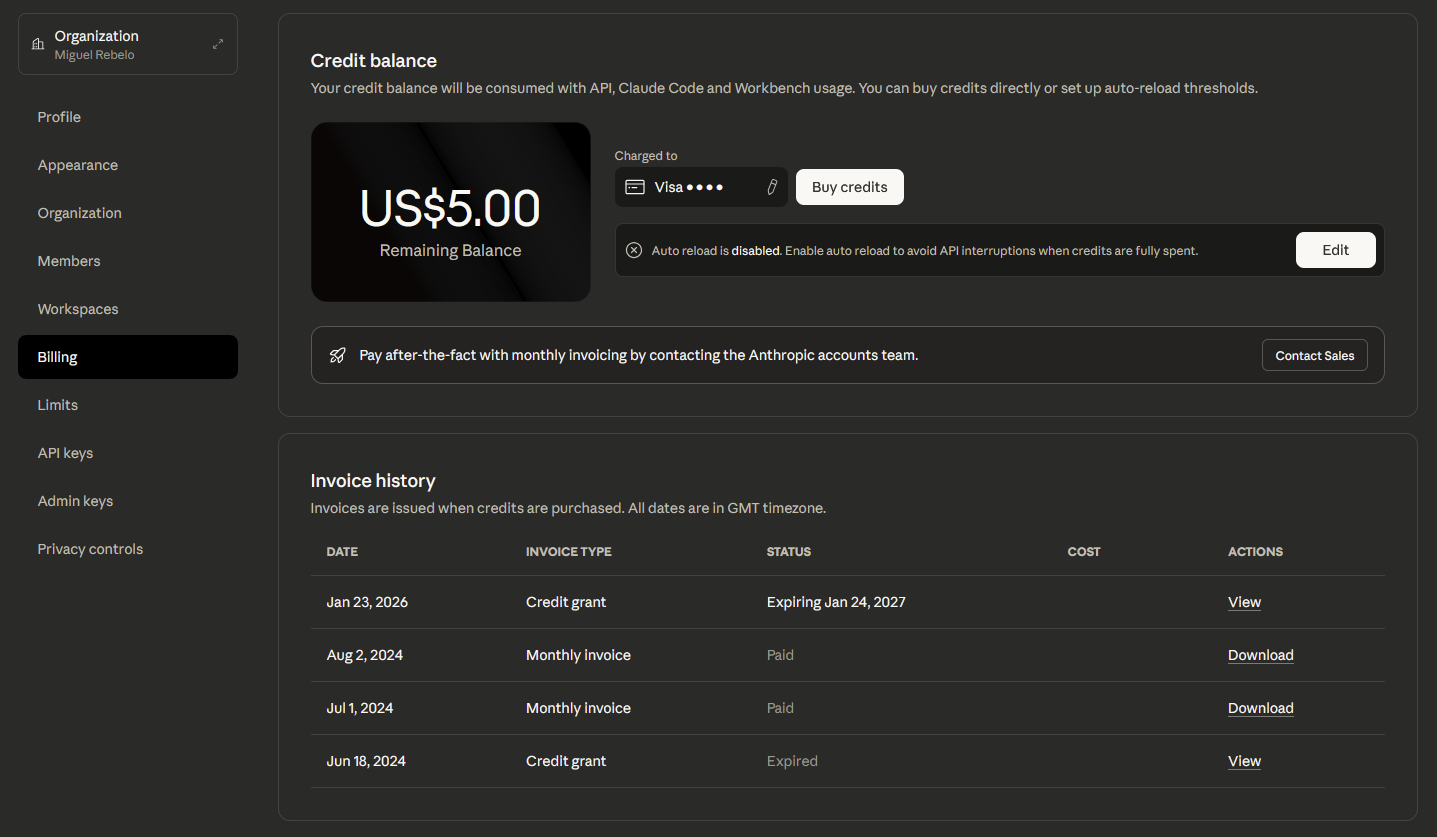Click the Buy credits button
Screen dimensions: 1437x837
pos(849,187)
